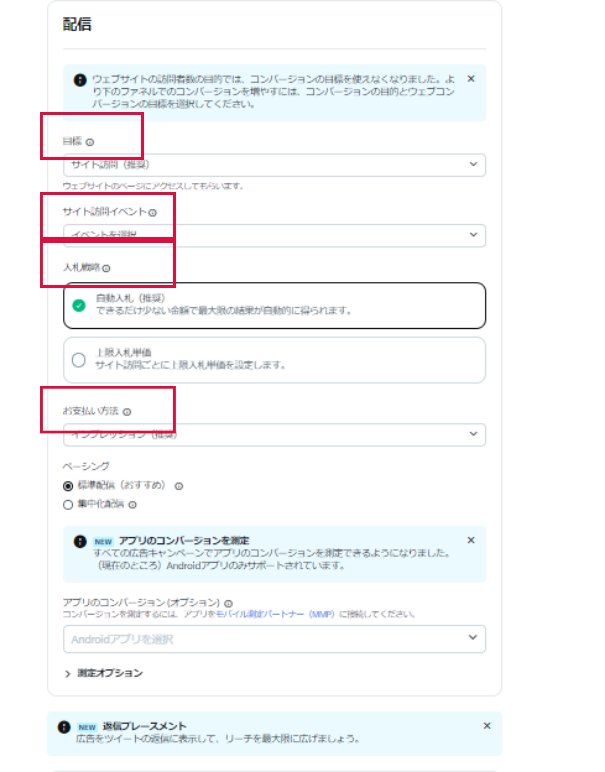Image resolution: width=605 pixels, height=772 pixels.
Task: Click NEW badge in アプリのコンバージョン notice
Action: [x=103, y=542]
